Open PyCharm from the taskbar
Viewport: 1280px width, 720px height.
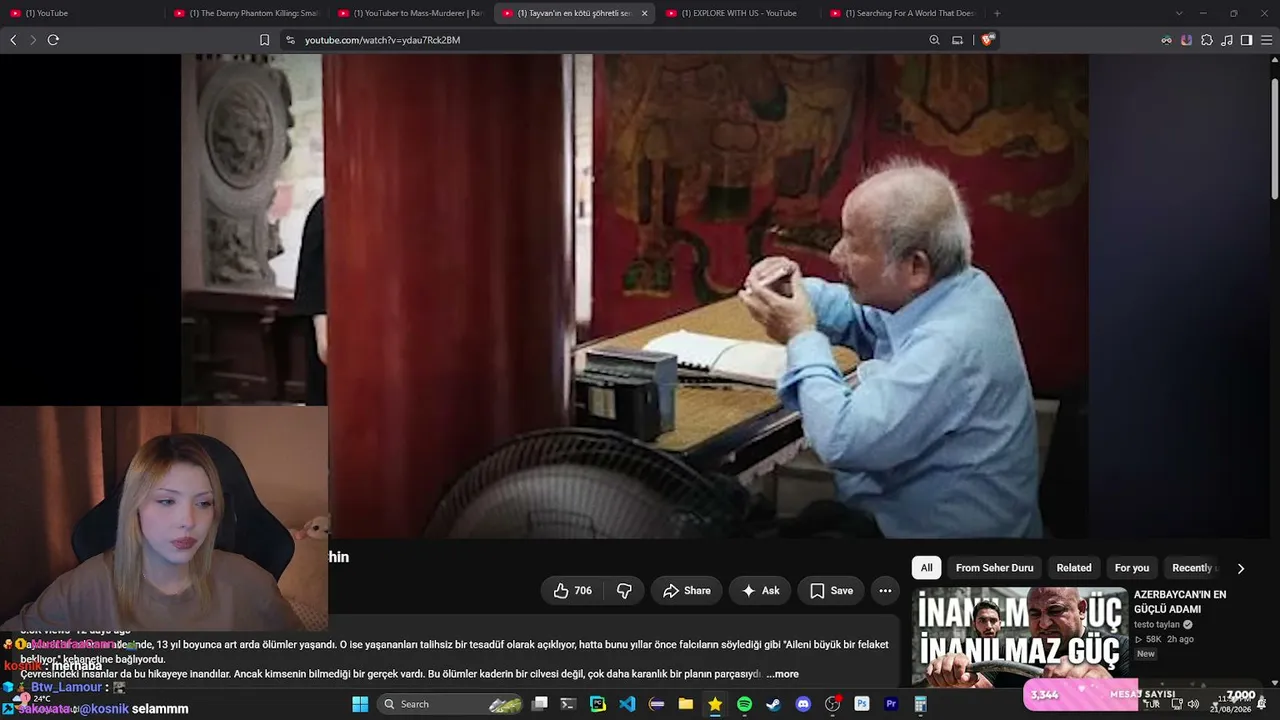coord(598,704)
